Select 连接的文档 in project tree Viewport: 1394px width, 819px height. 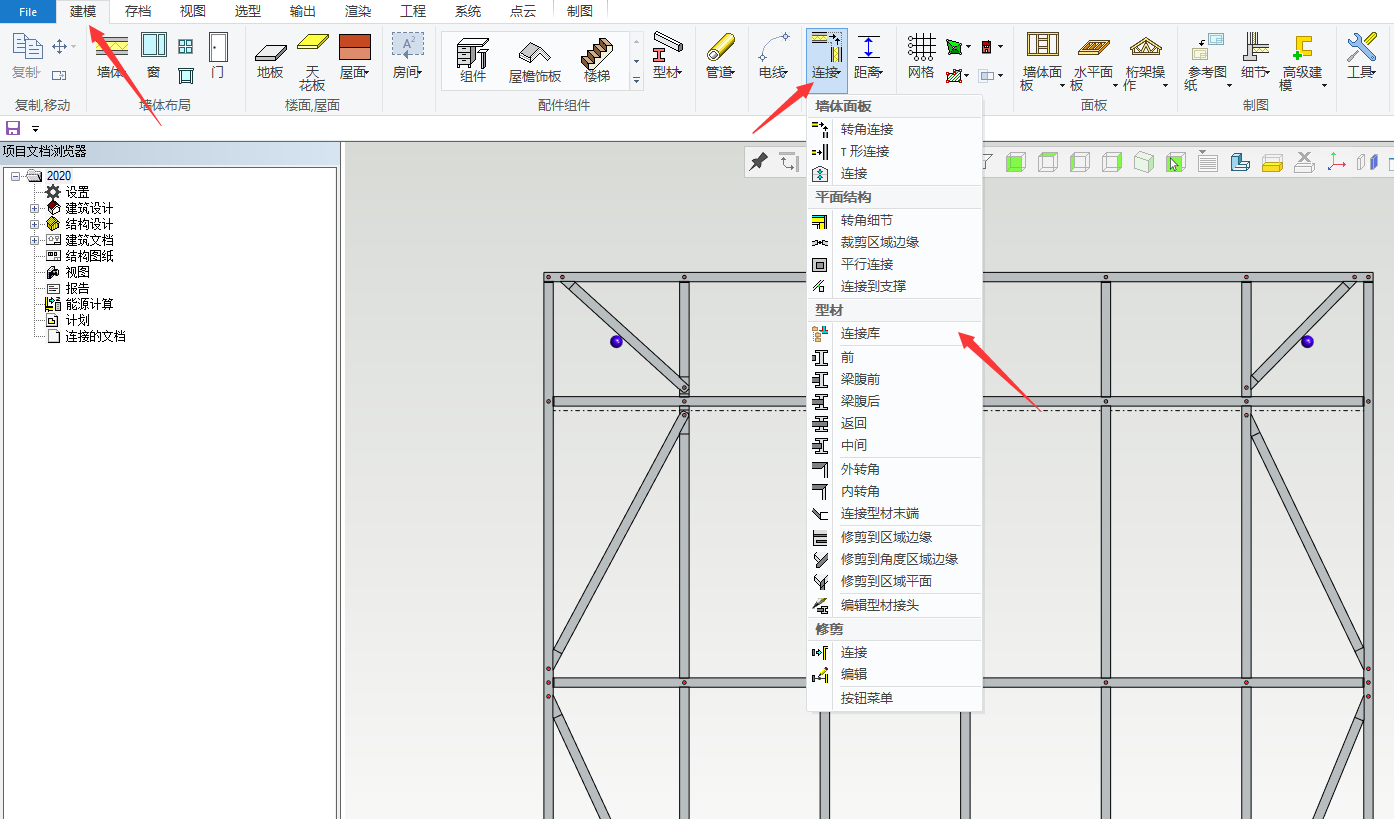(x=96, y=336)
